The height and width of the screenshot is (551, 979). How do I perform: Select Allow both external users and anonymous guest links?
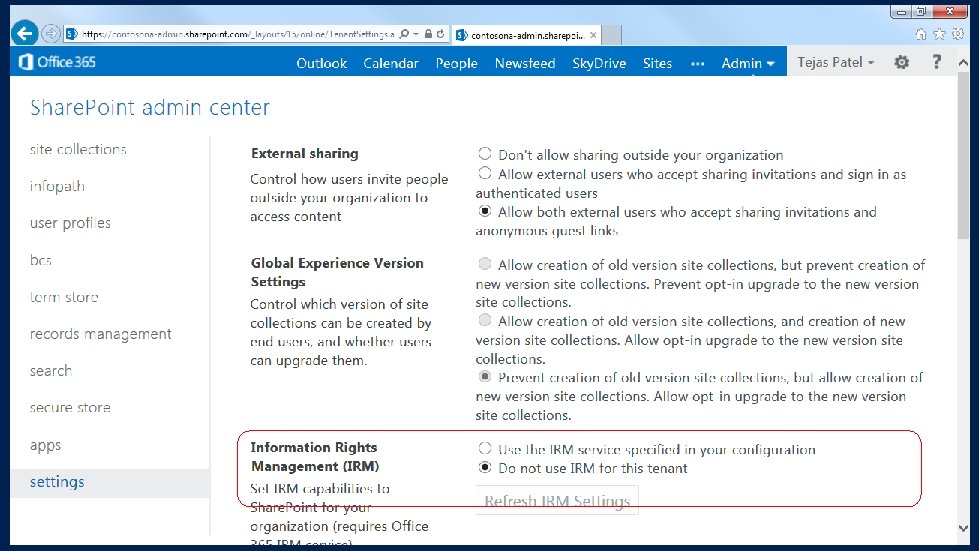(485, 211)
